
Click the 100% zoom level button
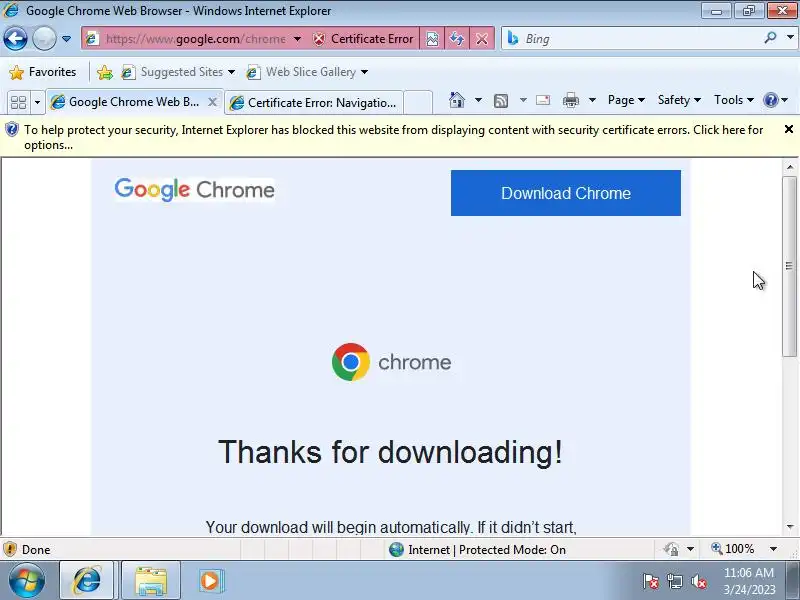(733, 549)
